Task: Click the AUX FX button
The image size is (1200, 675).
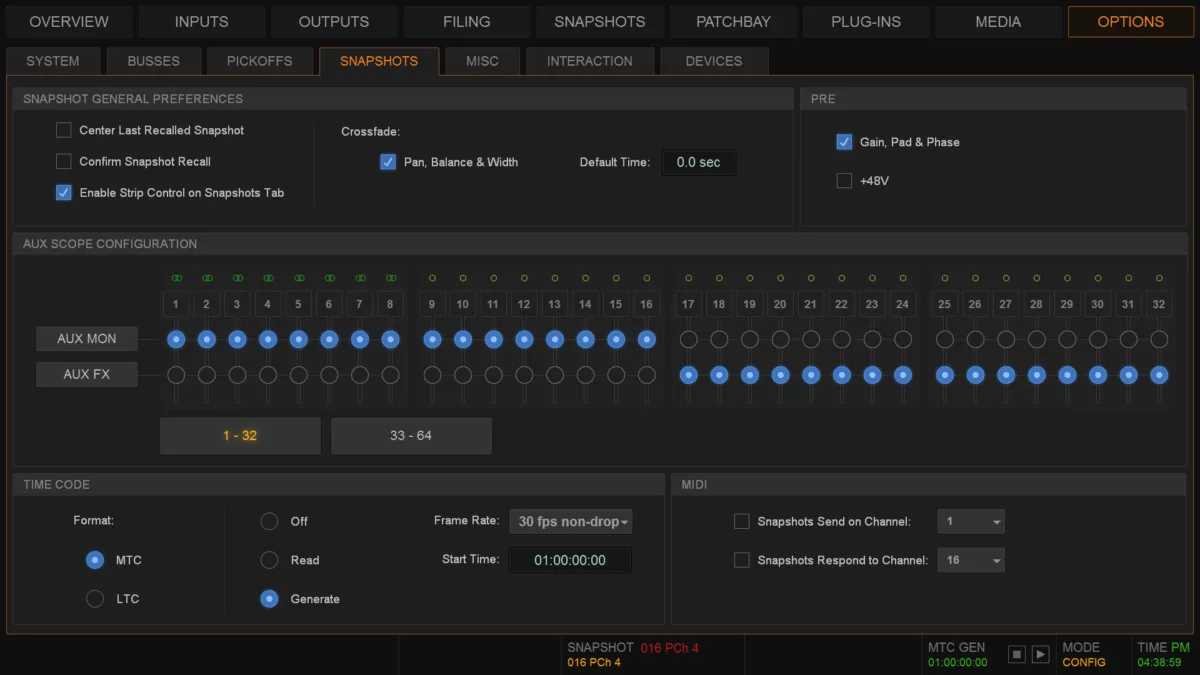Action: click(87, 375)
